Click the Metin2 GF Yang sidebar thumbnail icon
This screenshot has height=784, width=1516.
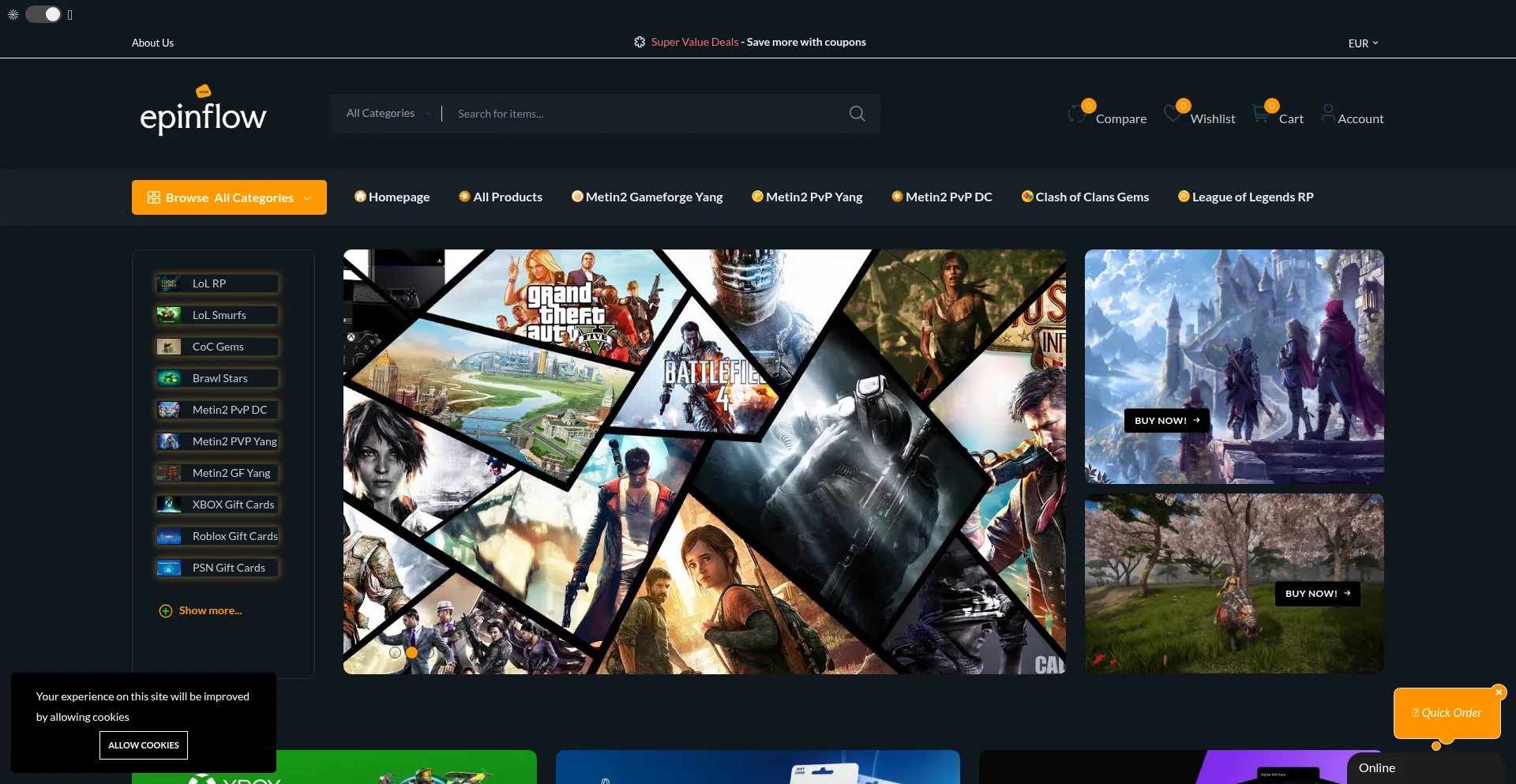169,473
